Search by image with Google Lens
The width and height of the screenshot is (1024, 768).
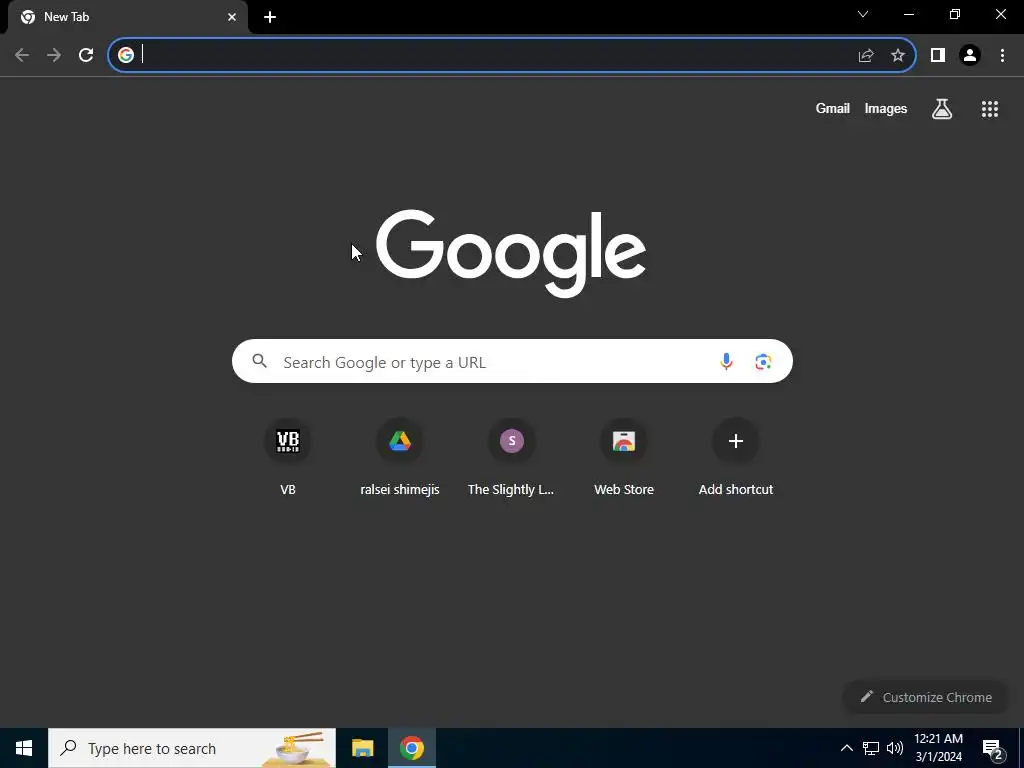(763, 361)
